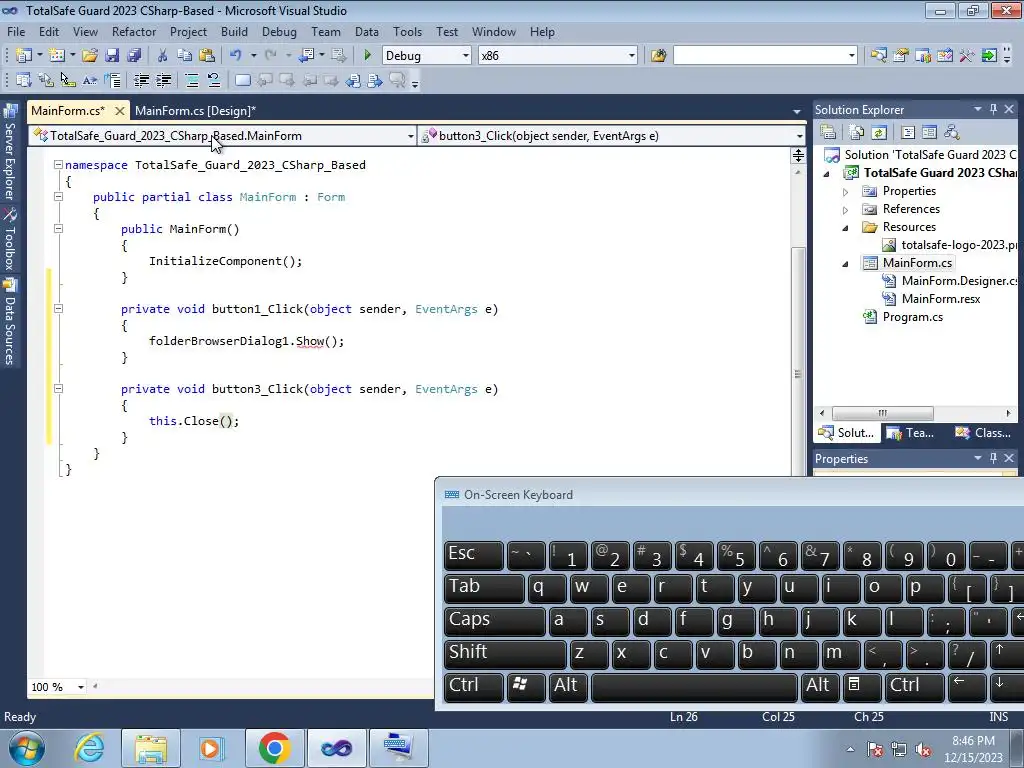Viewport: 1024px width, 768px height.
Task: Click the View Class Diagram icon
Action: 952,133
